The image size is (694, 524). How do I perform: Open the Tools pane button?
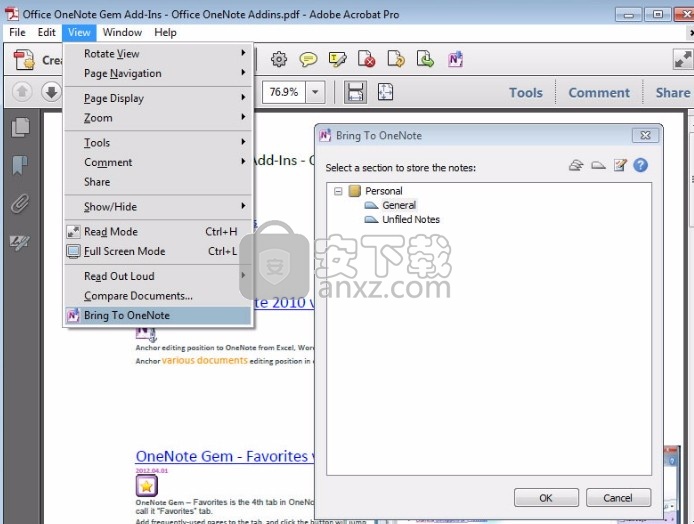coord(526,92)
